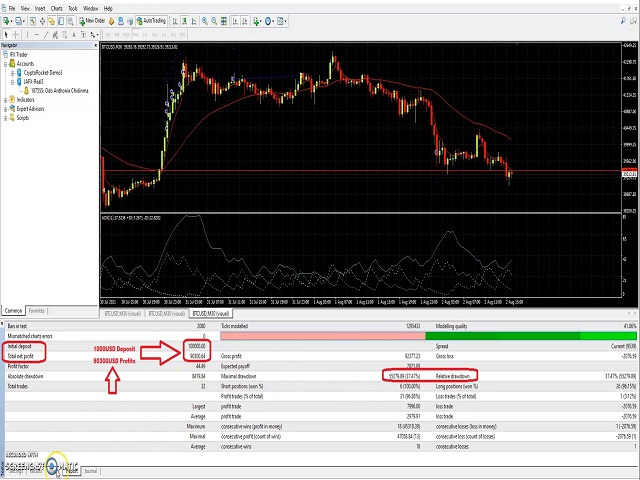
Task: Toggle the AutoTrading button
Action: (x=151, y=21)
